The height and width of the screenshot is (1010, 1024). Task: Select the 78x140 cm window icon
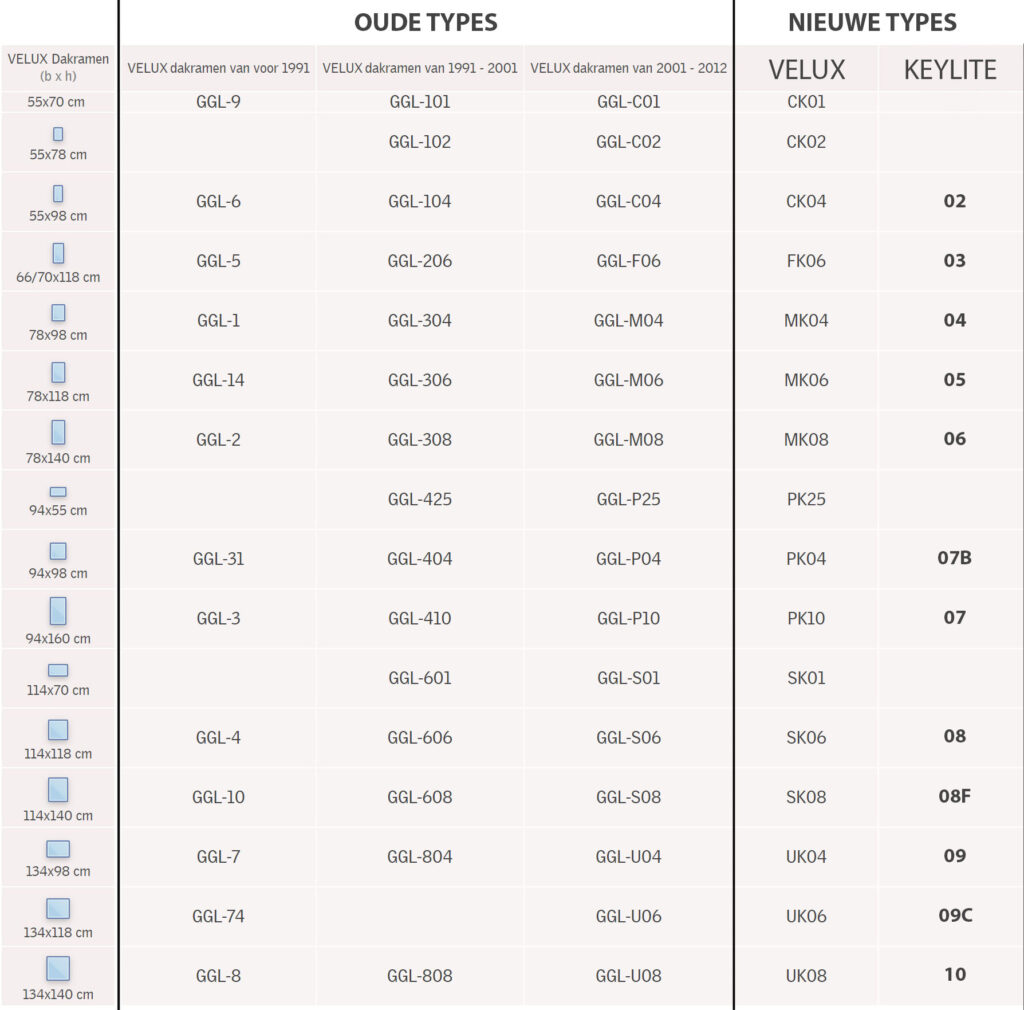coord(58,432)
